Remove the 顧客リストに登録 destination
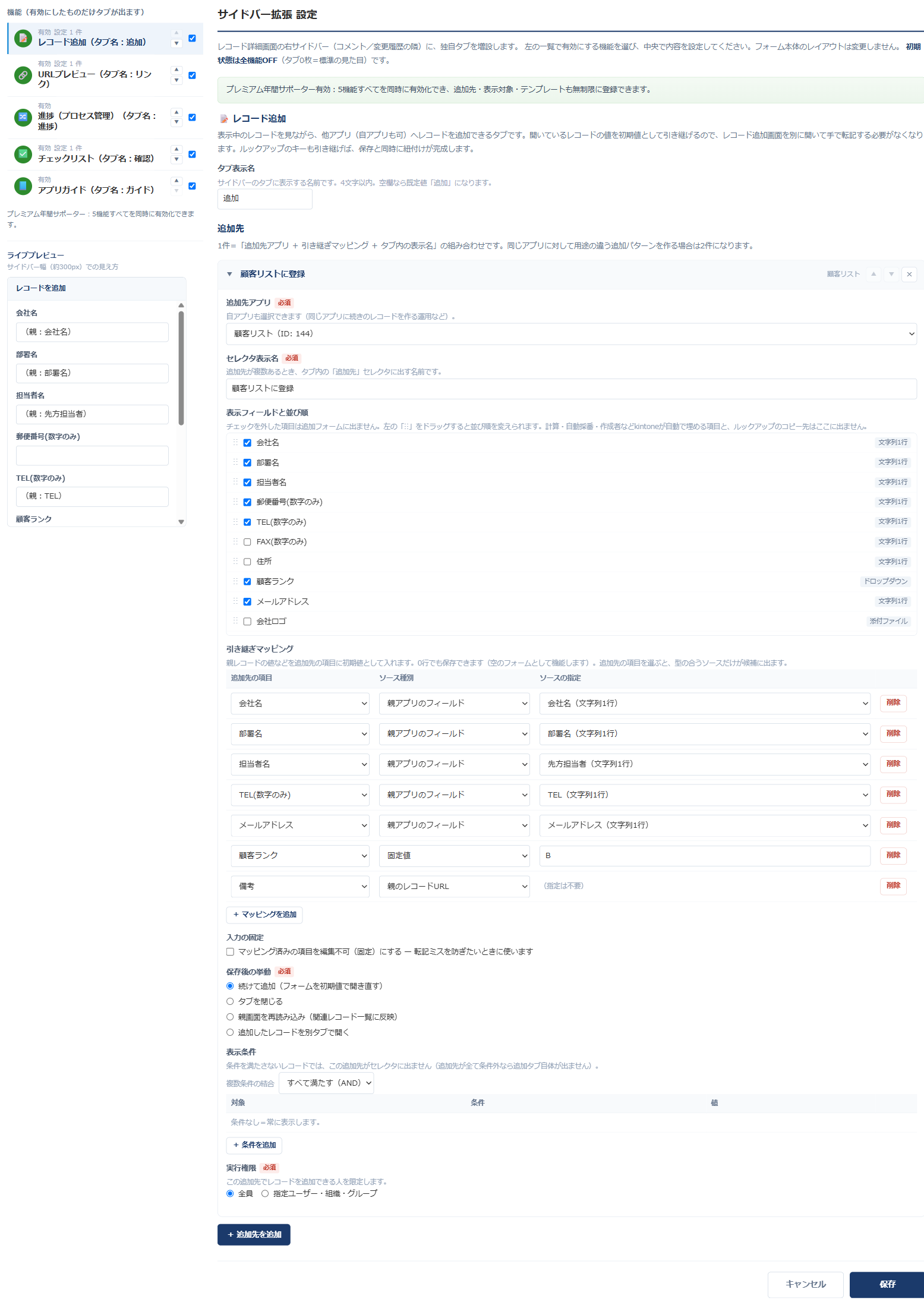The image size is (924, 1305). (x=909, y=274)
